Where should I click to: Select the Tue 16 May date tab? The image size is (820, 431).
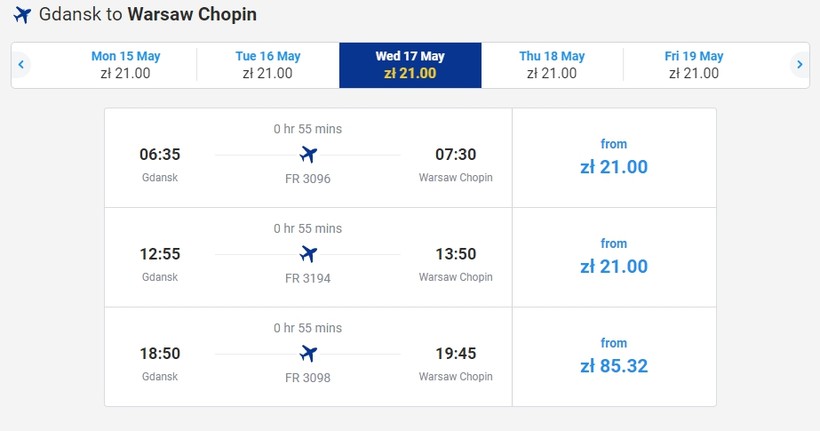point(268,65)
